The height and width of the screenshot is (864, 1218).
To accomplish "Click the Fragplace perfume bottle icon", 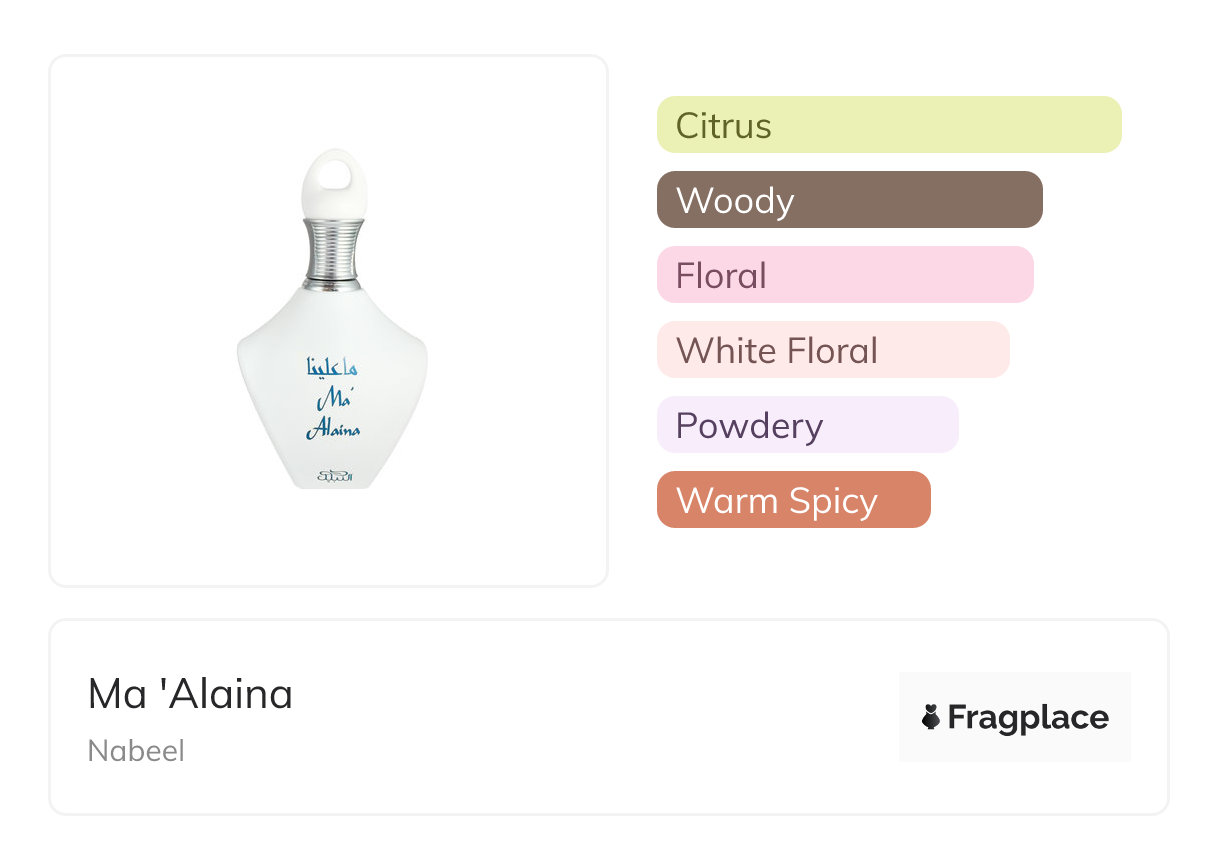I will click(931, 717).
